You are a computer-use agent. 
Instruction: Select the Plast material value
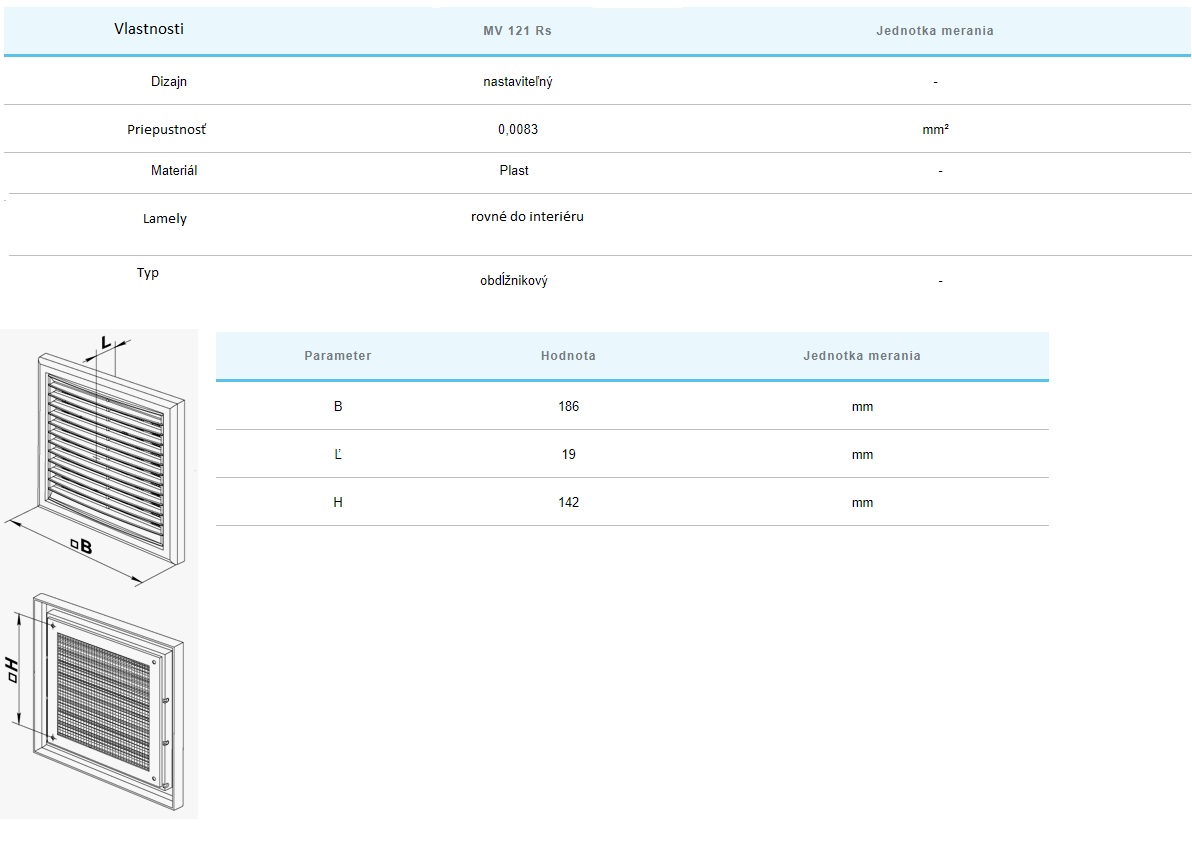pos(514,171)
